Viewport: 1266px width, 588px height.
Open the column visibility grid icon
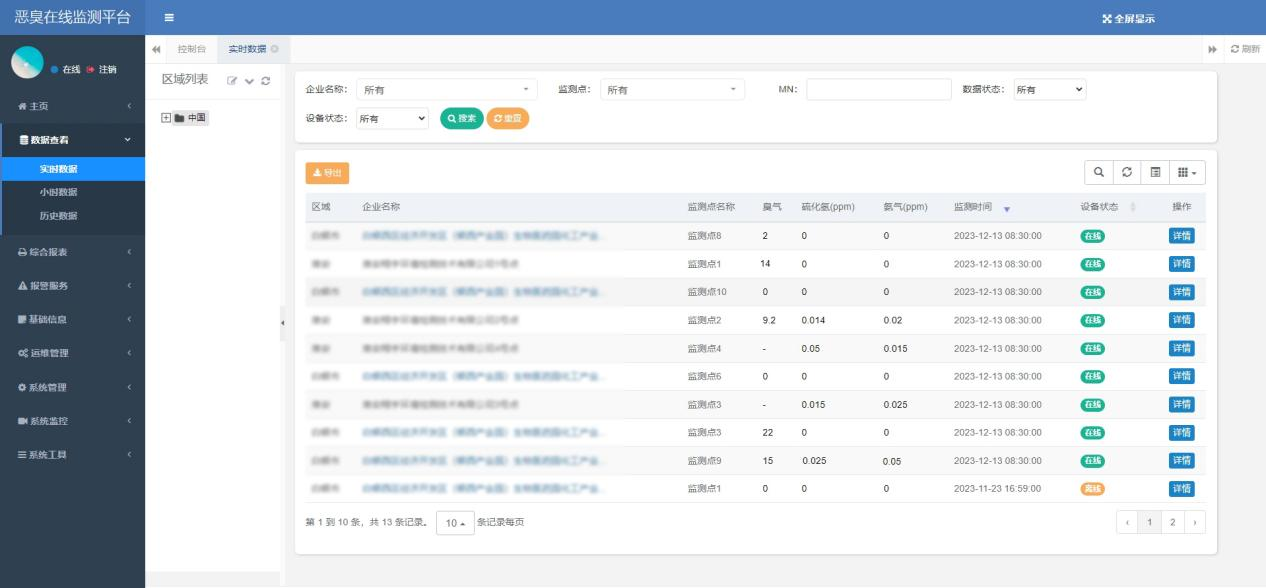tap(1184, 172)
